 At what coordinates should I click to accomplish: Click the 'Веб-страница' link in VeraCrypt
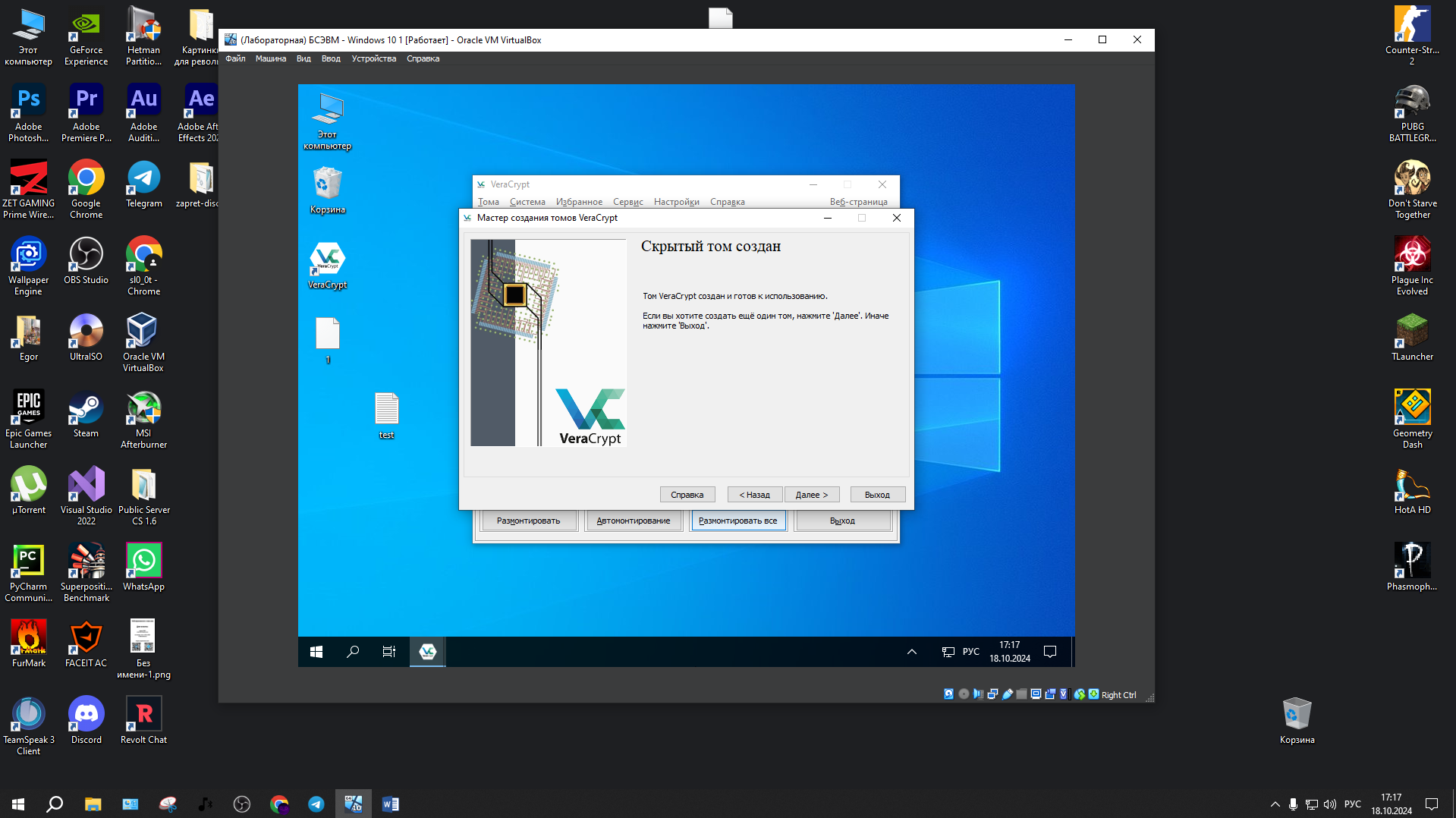point(858,202)
